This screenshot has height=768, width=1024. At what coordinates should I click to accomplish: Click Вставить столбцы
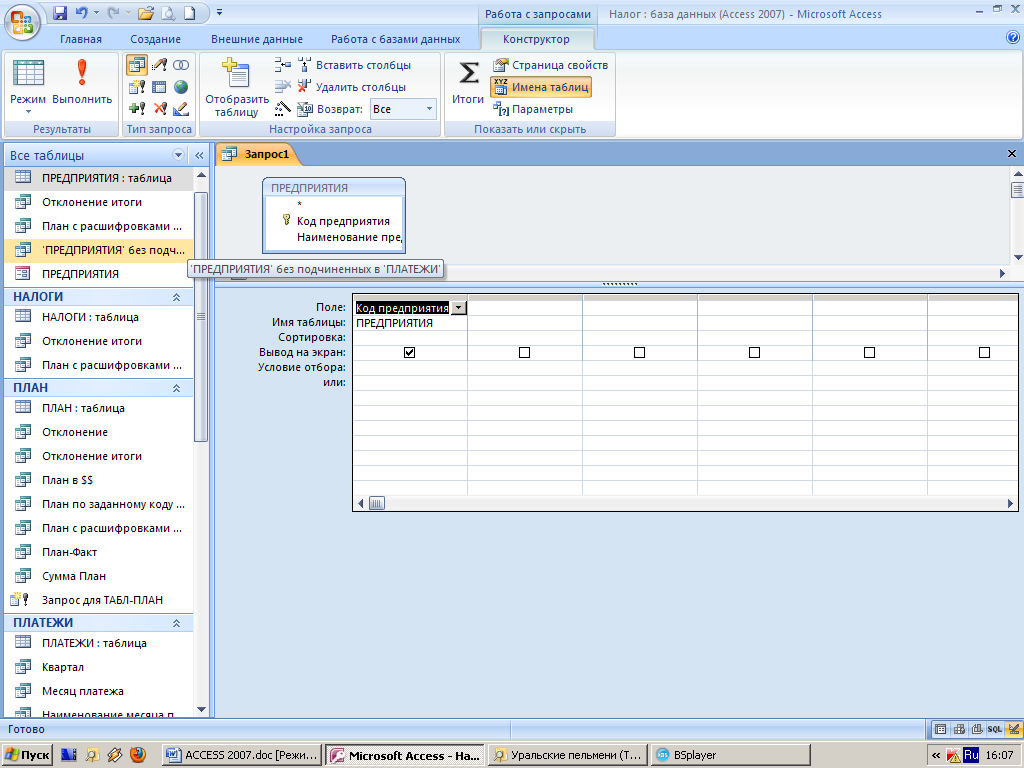(355, 65)
